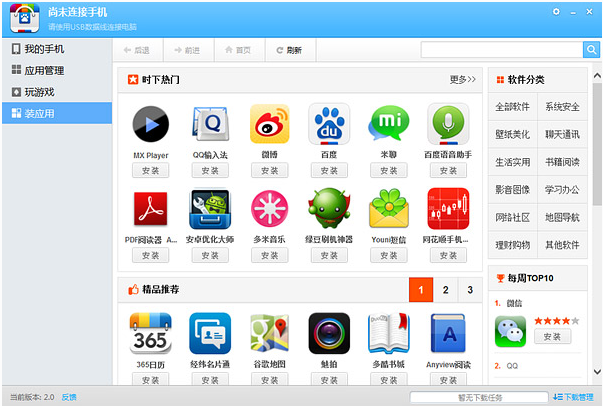This screenshot has height=406, width=603.
Task: Browse the 聊天通讯 category
Action: pos(562,134)
